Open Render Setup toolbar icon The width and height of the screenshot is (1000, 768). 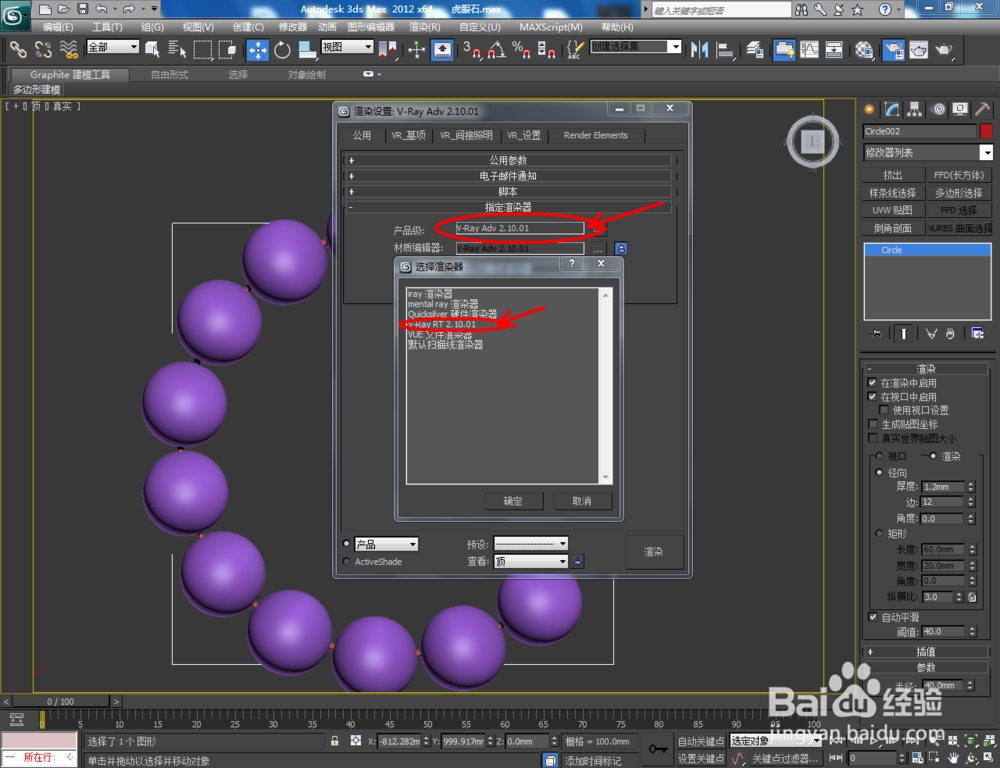click(893, 49)
